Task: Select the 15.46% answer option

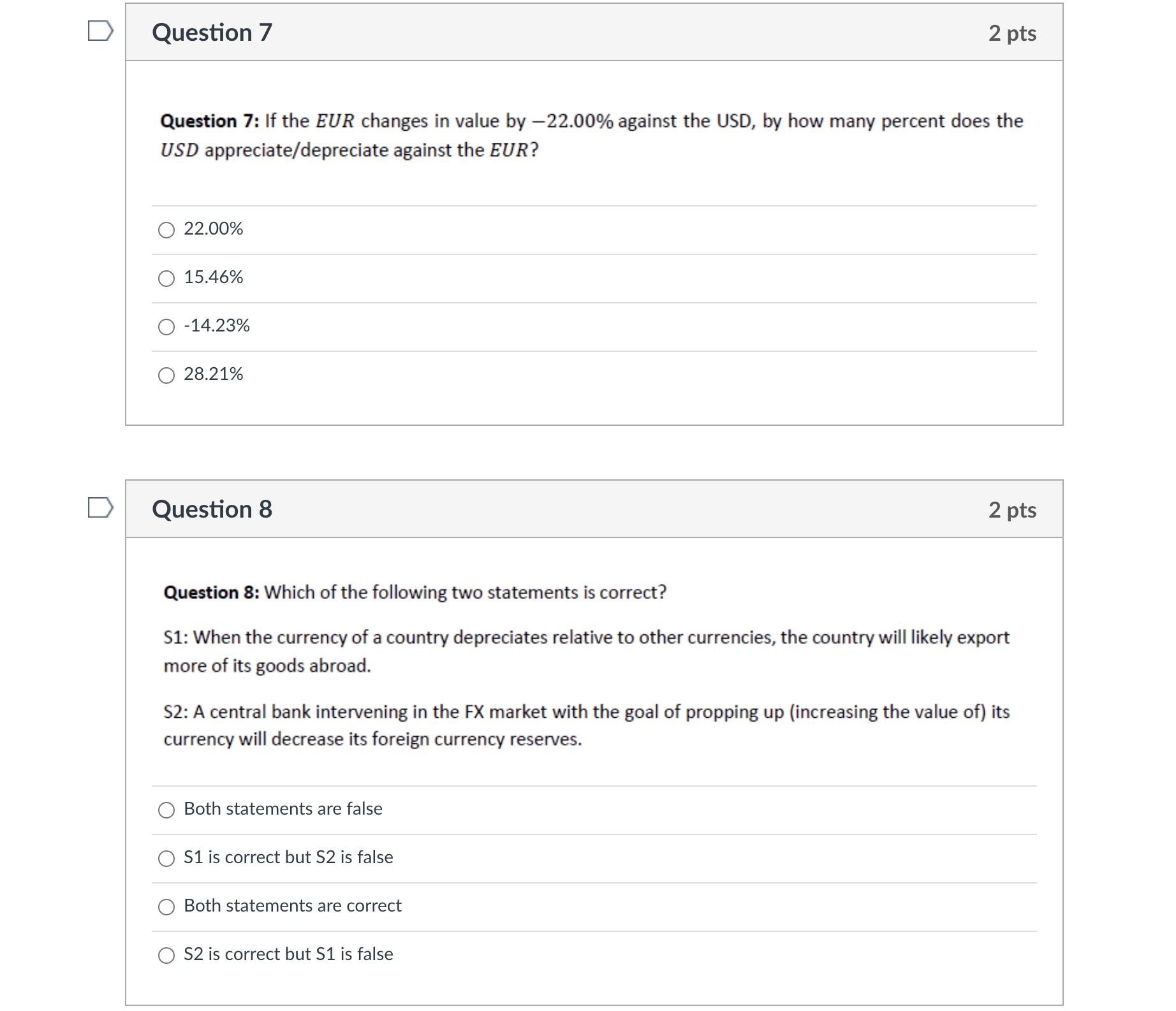Action: click(x=166, y=277)
